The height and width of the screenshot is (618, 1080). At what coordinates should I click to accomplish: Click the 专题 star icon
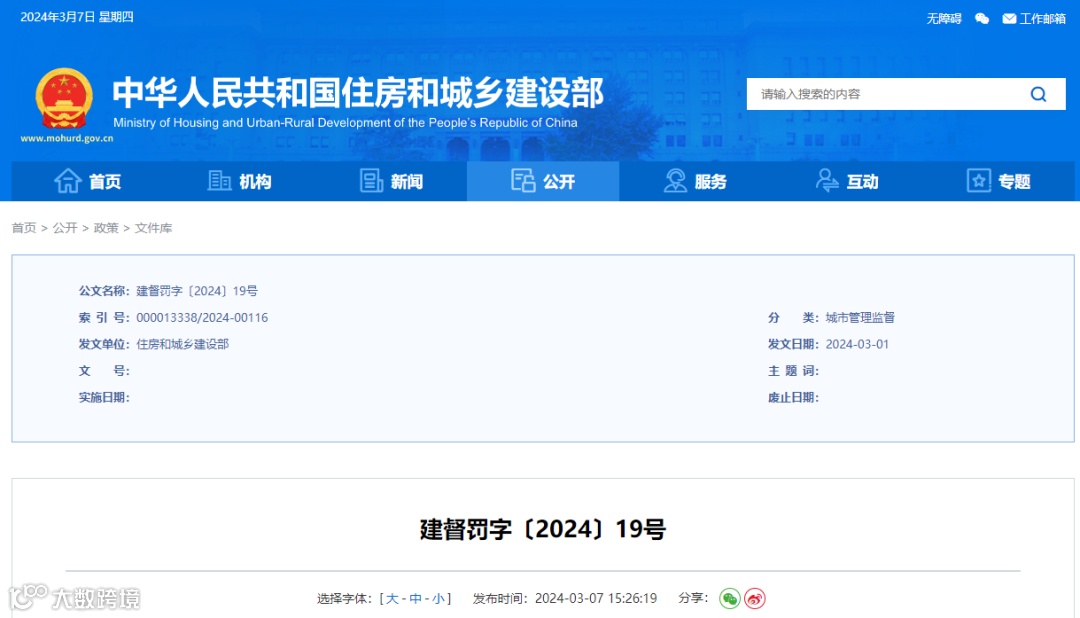[x=979, y=181]
